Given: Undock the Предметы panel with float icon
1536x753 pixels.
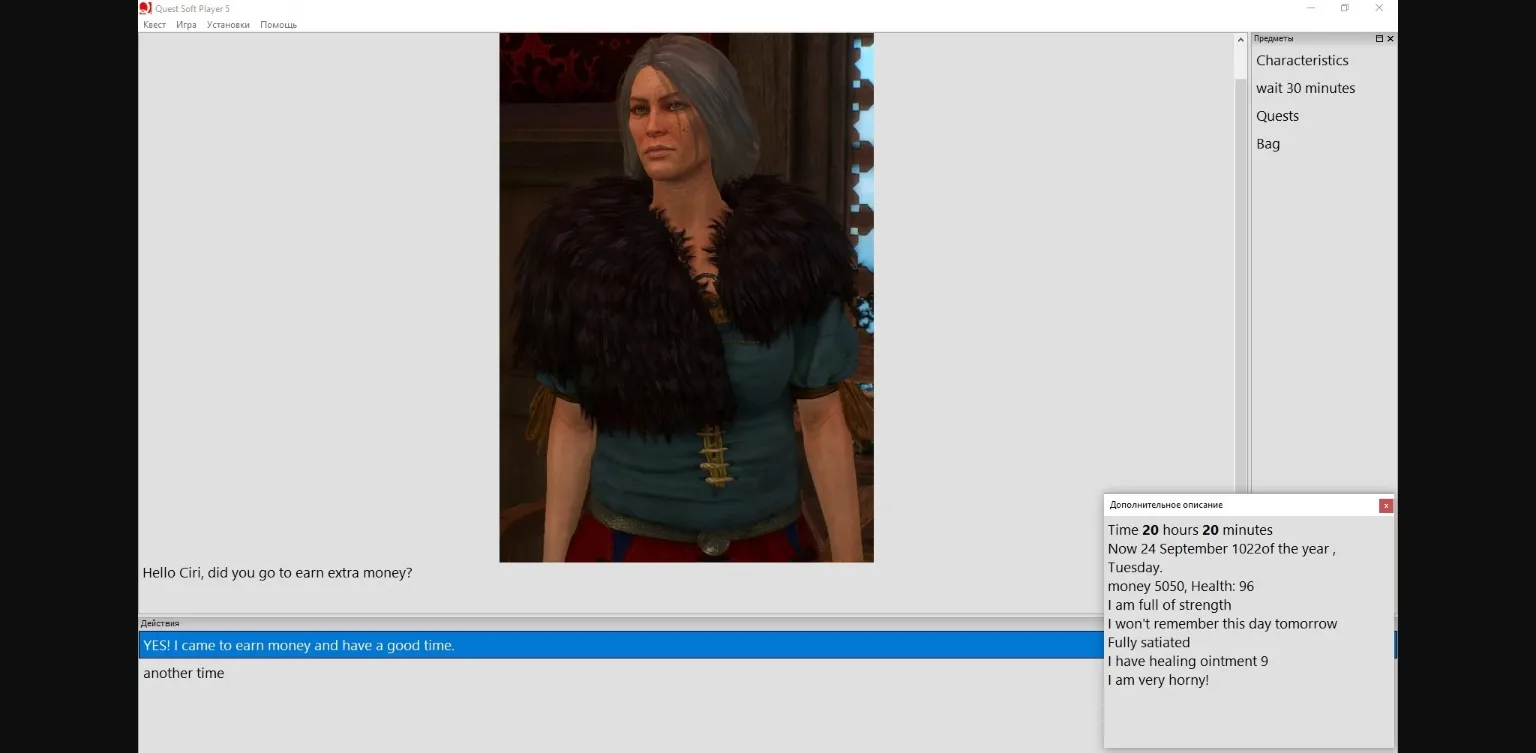Looking at the screenshot, I should (1379, 39).
